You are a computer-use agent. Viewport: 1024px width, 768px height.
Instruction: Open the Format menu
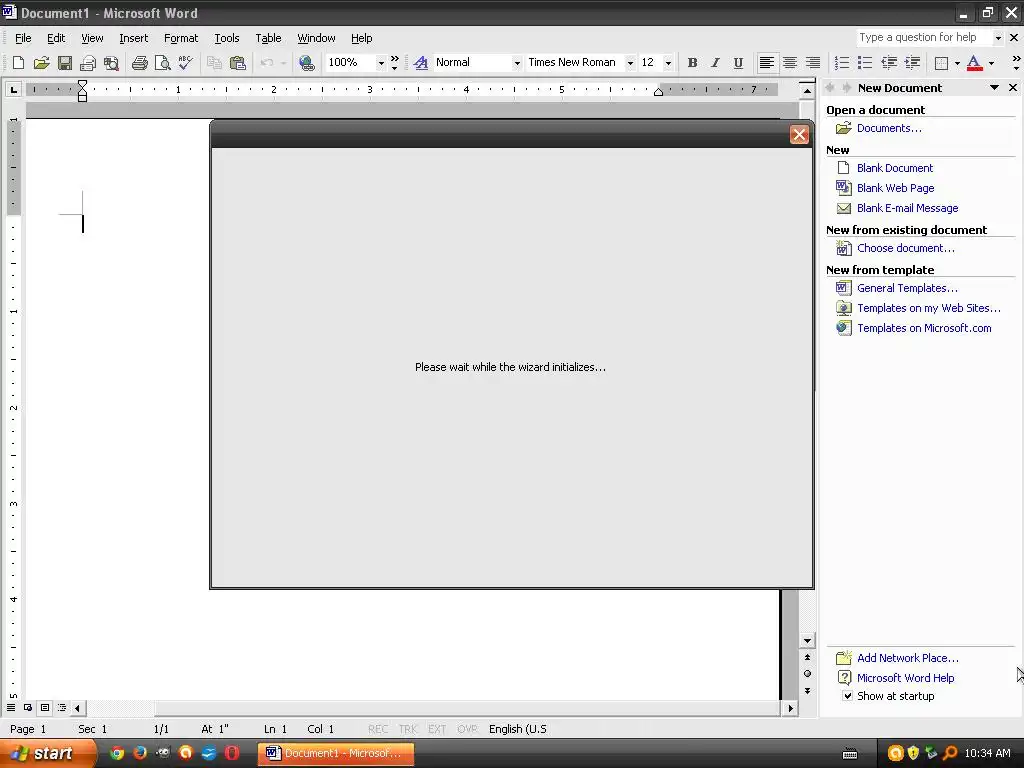tap(181, 38)
